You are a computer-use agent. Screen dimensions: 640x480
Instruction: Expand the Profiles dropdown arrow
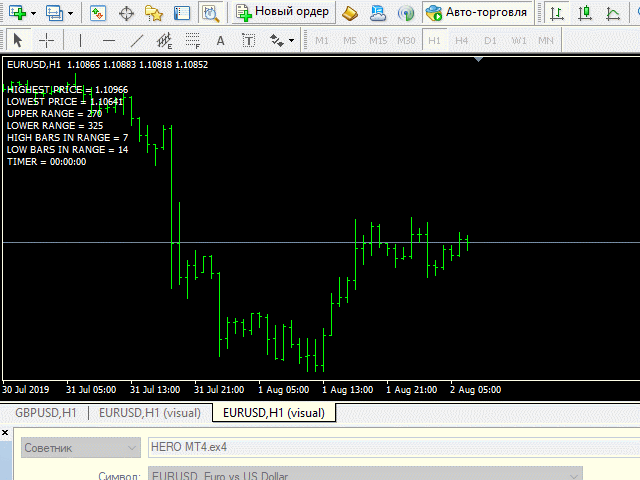(70, 13)
